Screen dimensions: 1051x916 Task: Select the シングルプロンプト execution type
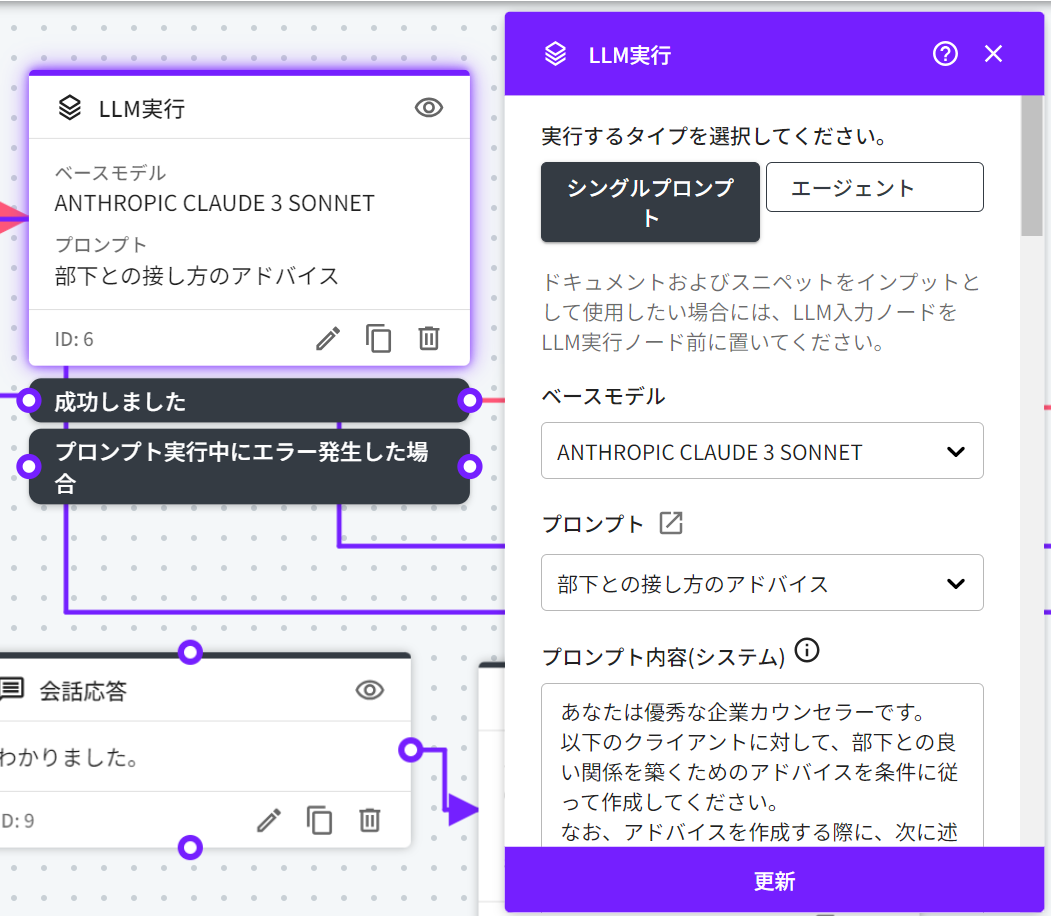650,202
